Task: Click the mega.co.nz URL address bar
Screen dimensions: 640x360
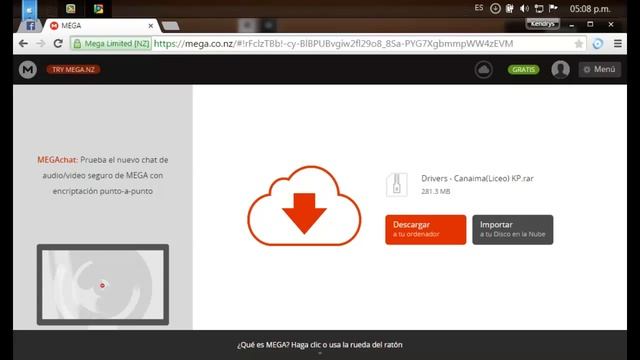Action: [333, 44]
